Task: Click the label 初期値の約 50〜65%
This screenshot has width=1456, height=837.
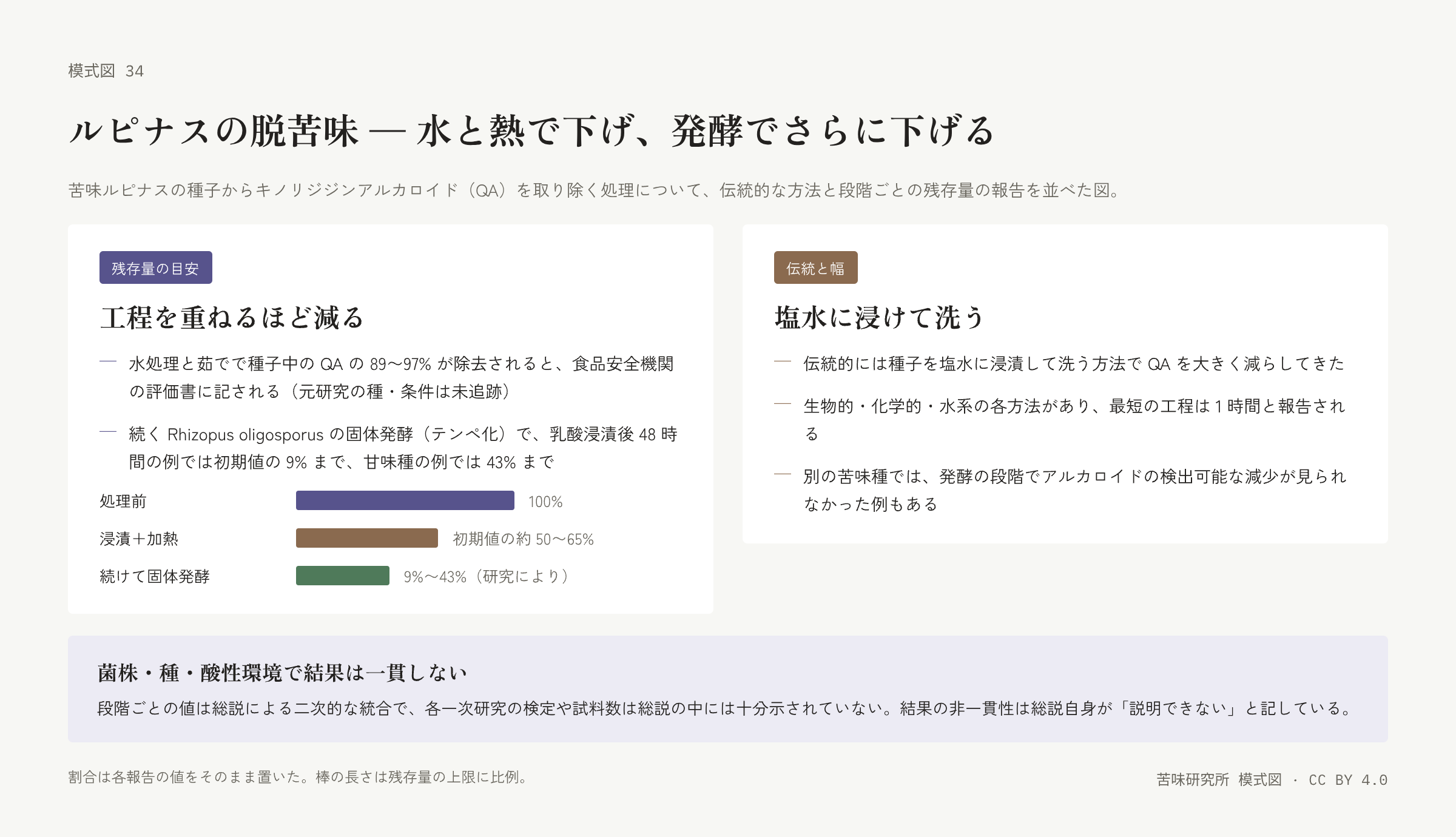Action: (523, 539)
